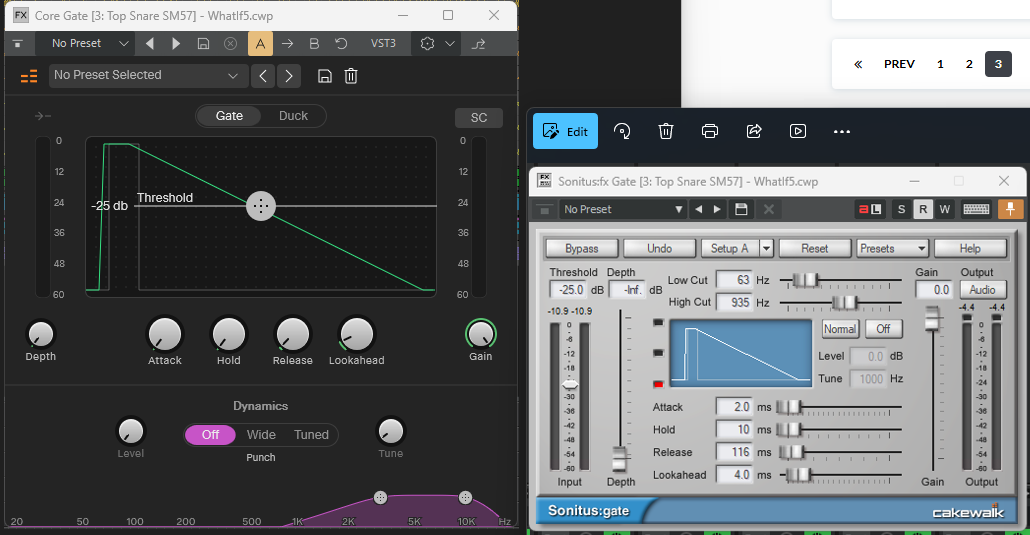Viewport: 1030px width, 535px height.
Task: Click the orange pin icon in Sonitus window
Action: [x=1011, y=209]
